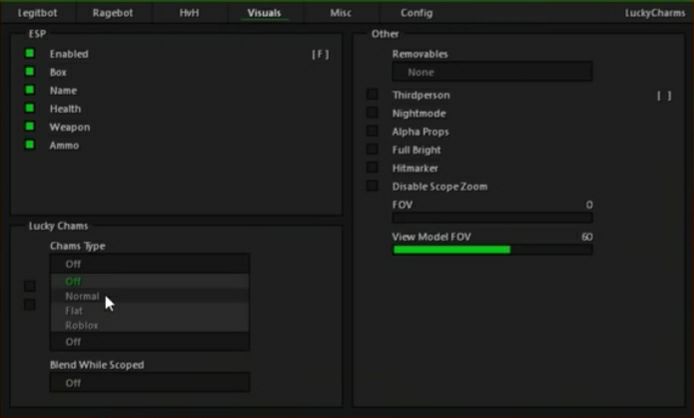Viewport: 694px width, 418px height.
Task: Click the FOV value 0
Action: click(589, 205)
